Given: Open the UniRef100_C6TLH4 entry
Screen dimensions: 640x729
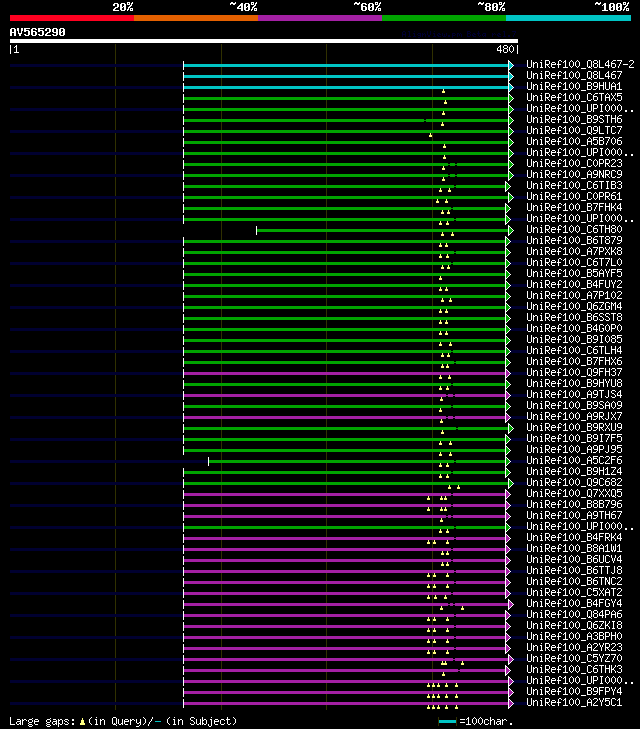Looking at the screenshot, I should click(574, 351).
